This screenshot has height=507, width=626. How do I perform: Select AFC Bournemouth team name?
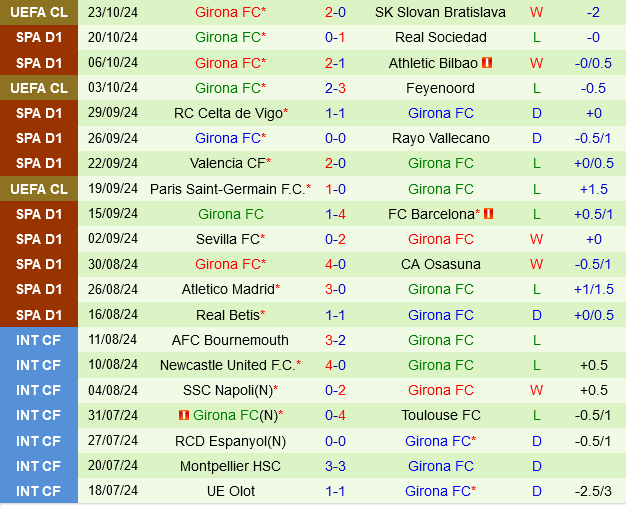(x=230, y=340)
